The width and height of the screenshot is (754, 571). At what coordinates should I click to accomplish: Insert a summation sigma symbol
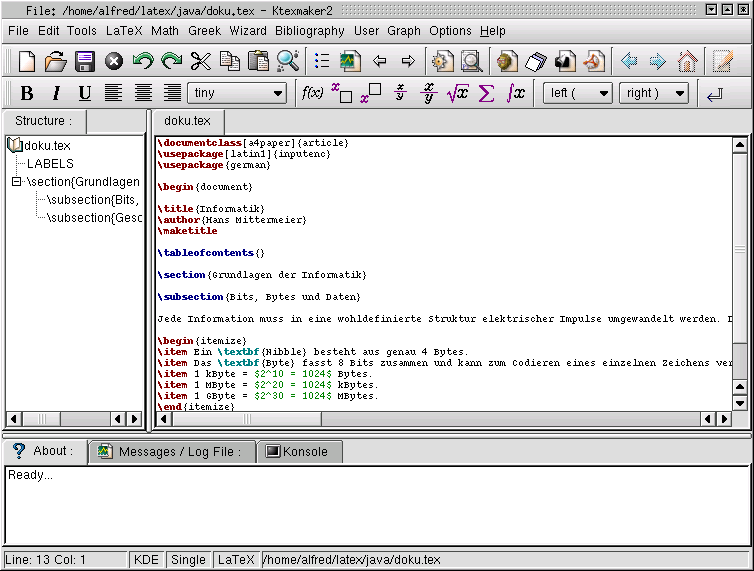[x=487, y=93]
